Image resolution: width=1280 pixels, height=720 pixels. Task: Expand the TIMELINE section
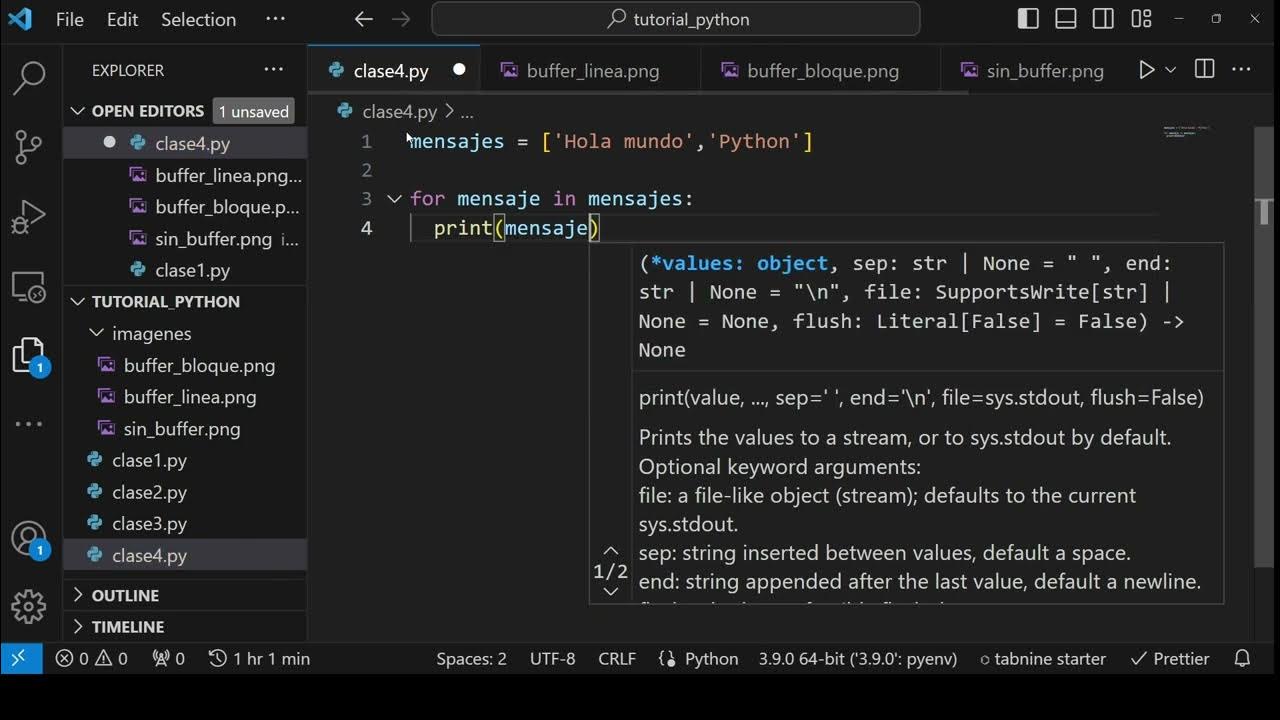[x=78, y=627]
